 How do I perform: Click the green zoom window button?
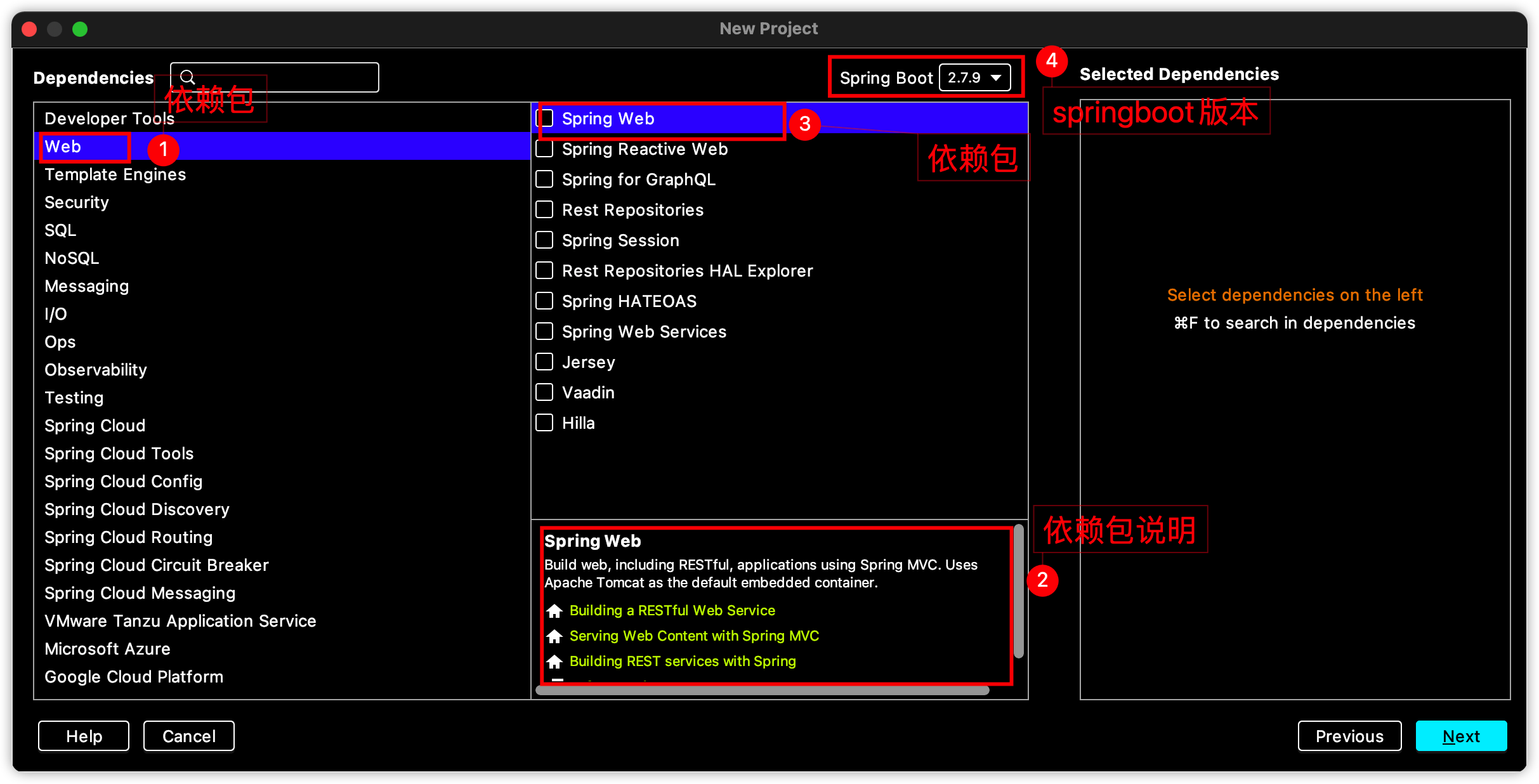pos(80,29)
